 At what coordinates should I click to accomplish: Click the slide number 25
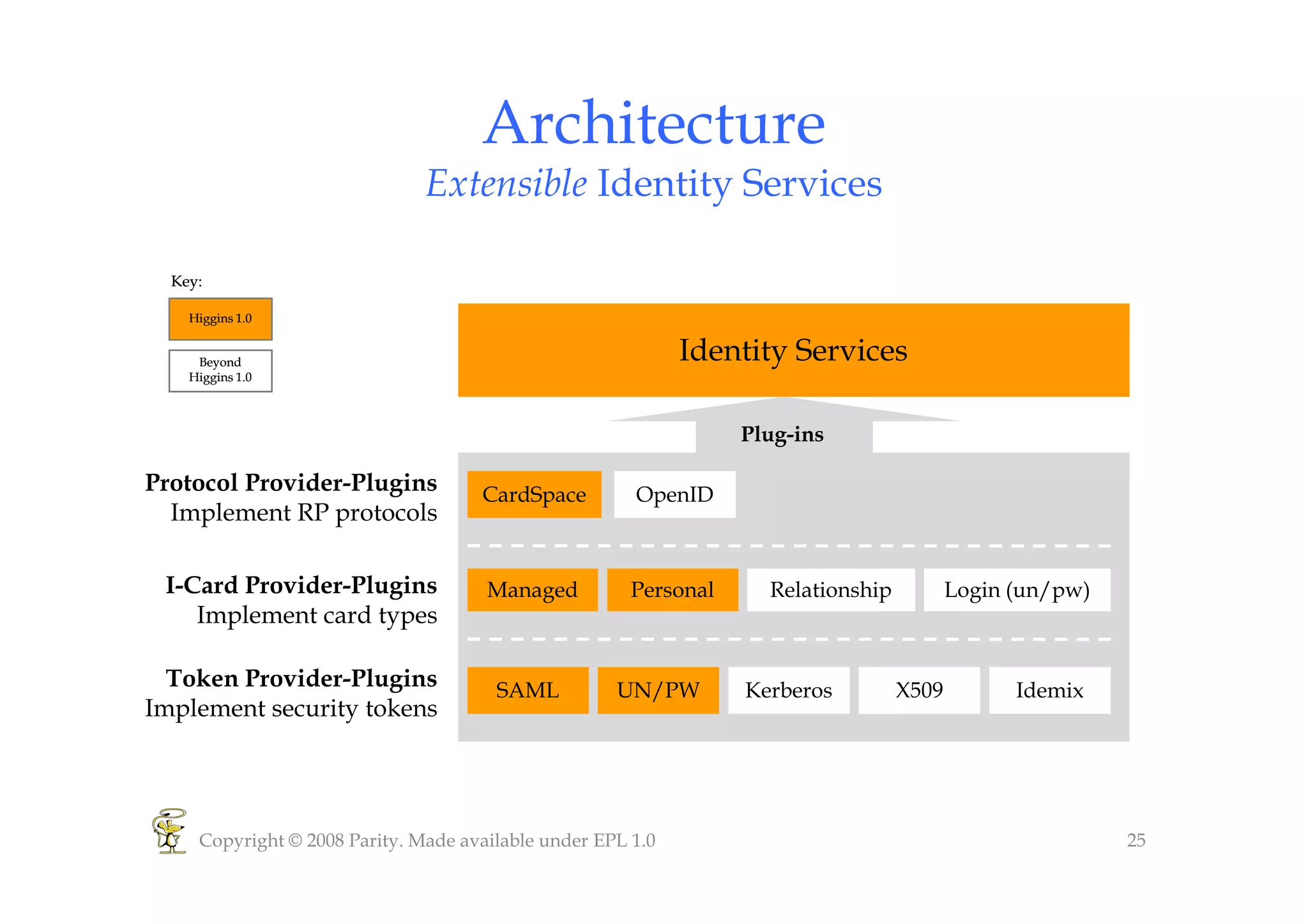click(x=1136, y=840)
